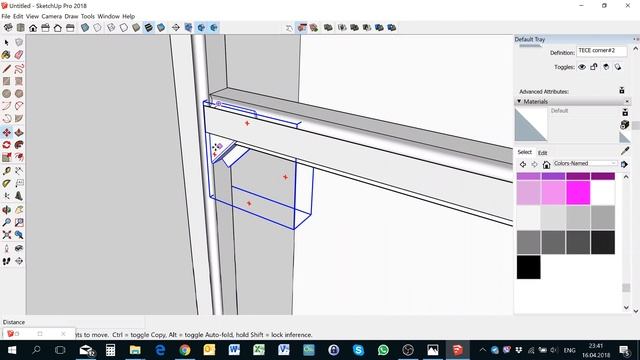Viewport: 640px width, 360px height.
Task: Click the Default material preview thumbnail
Action: coord(531,125)
